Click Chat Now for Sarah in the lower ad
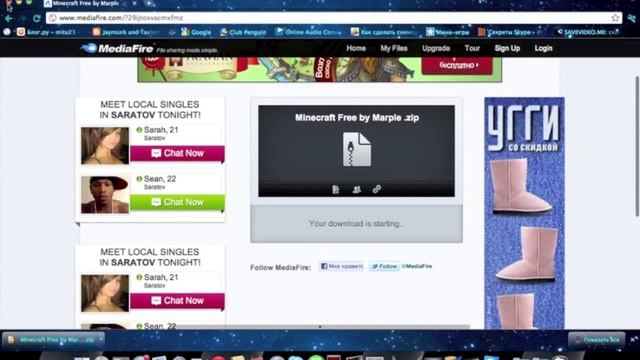The width and height of the screenshot is (640, 360). coord(177,301)
